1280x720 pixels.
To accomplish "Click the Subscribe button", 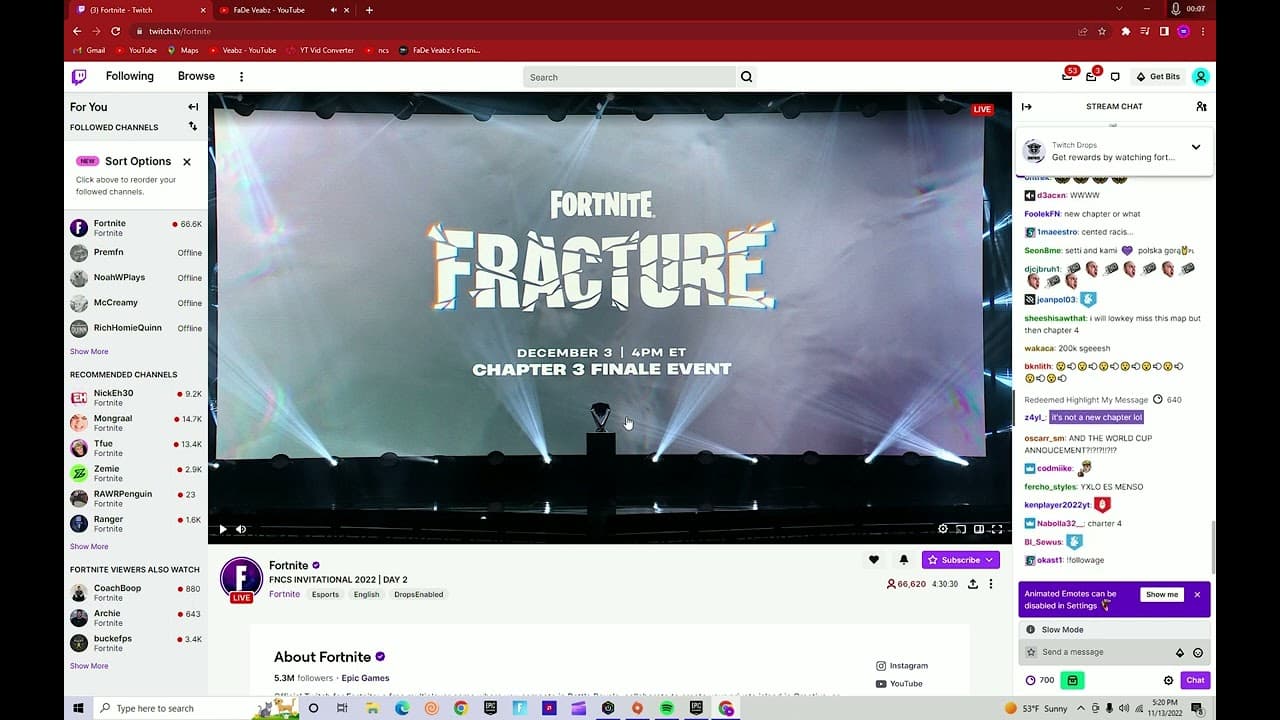I will (960, 560).
